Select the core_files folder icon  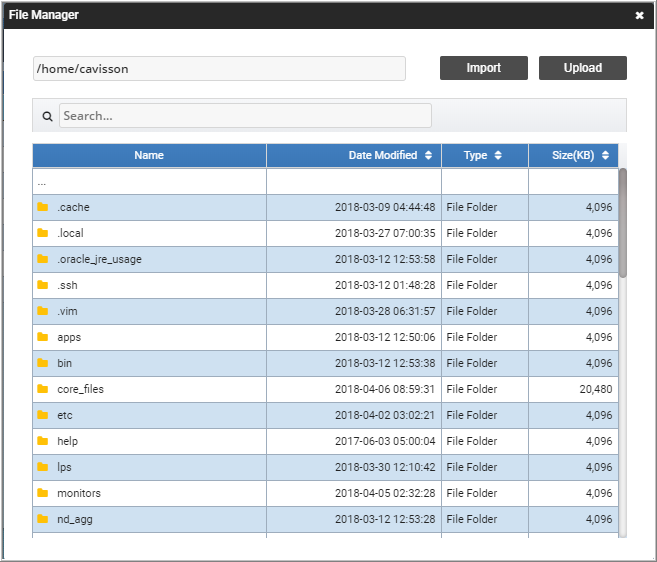coord(43,388)
